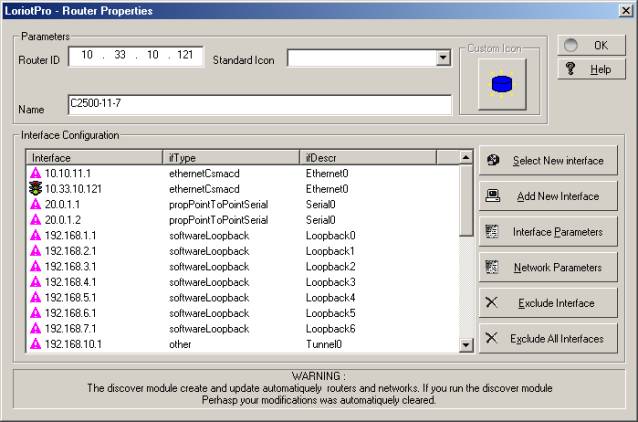Click the ifDescr column header
Screen dimensions: 638x422
point(378,157)
